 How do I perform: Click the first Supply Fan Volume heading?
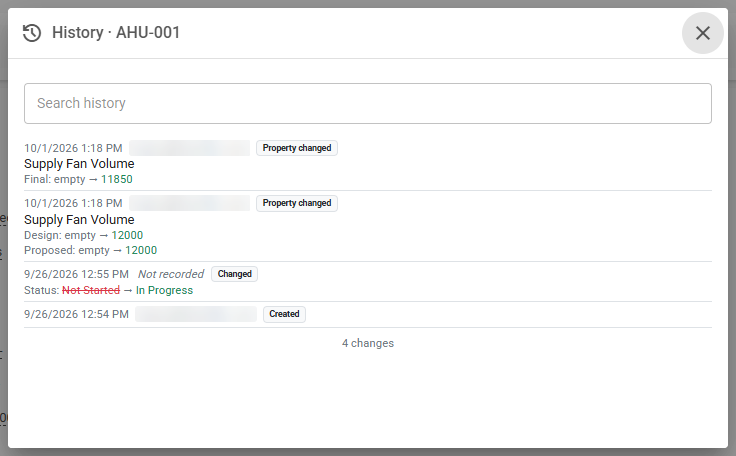[x=79, y=163]
